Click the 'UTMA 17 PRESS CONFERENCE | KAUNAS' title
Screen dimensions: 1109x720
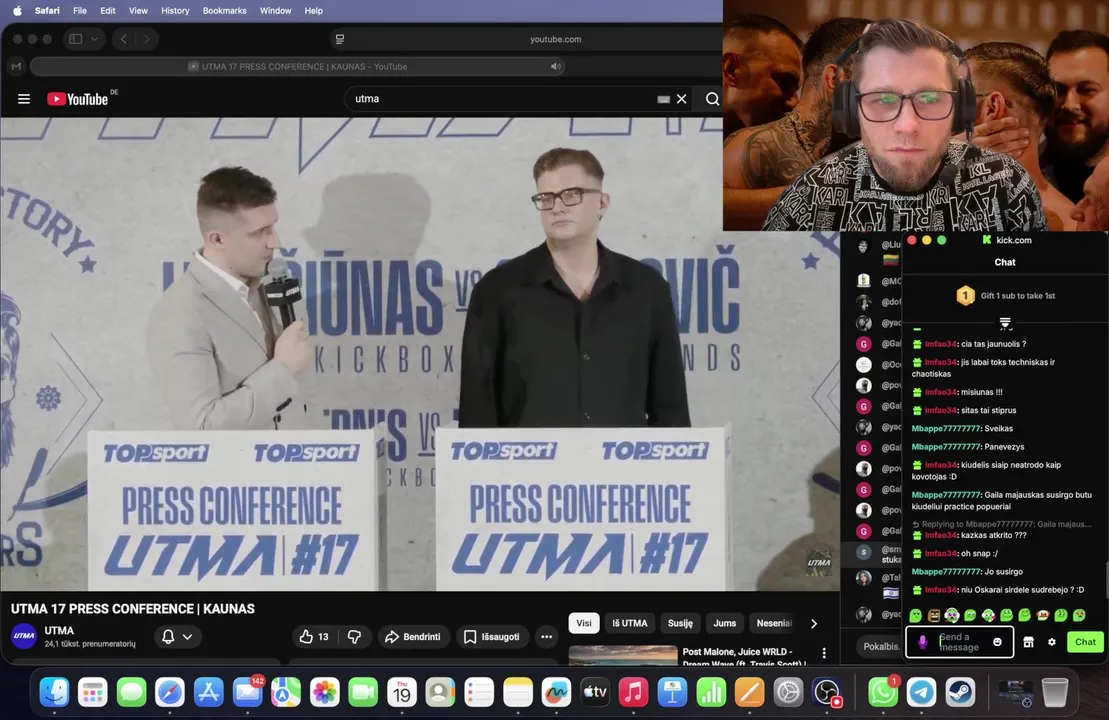click(132, 609)
